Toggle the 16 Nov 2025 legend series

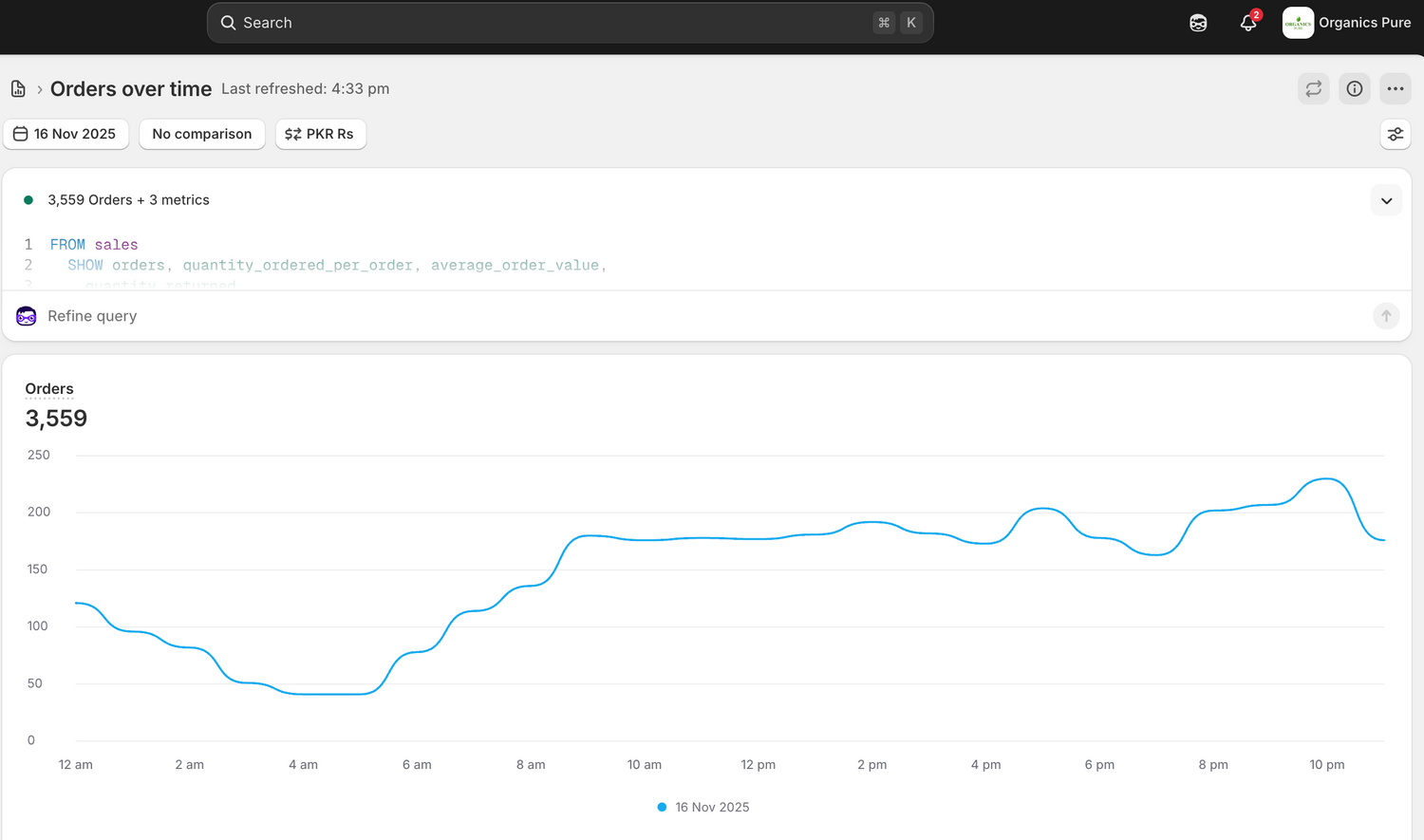[x=703, y=808]
